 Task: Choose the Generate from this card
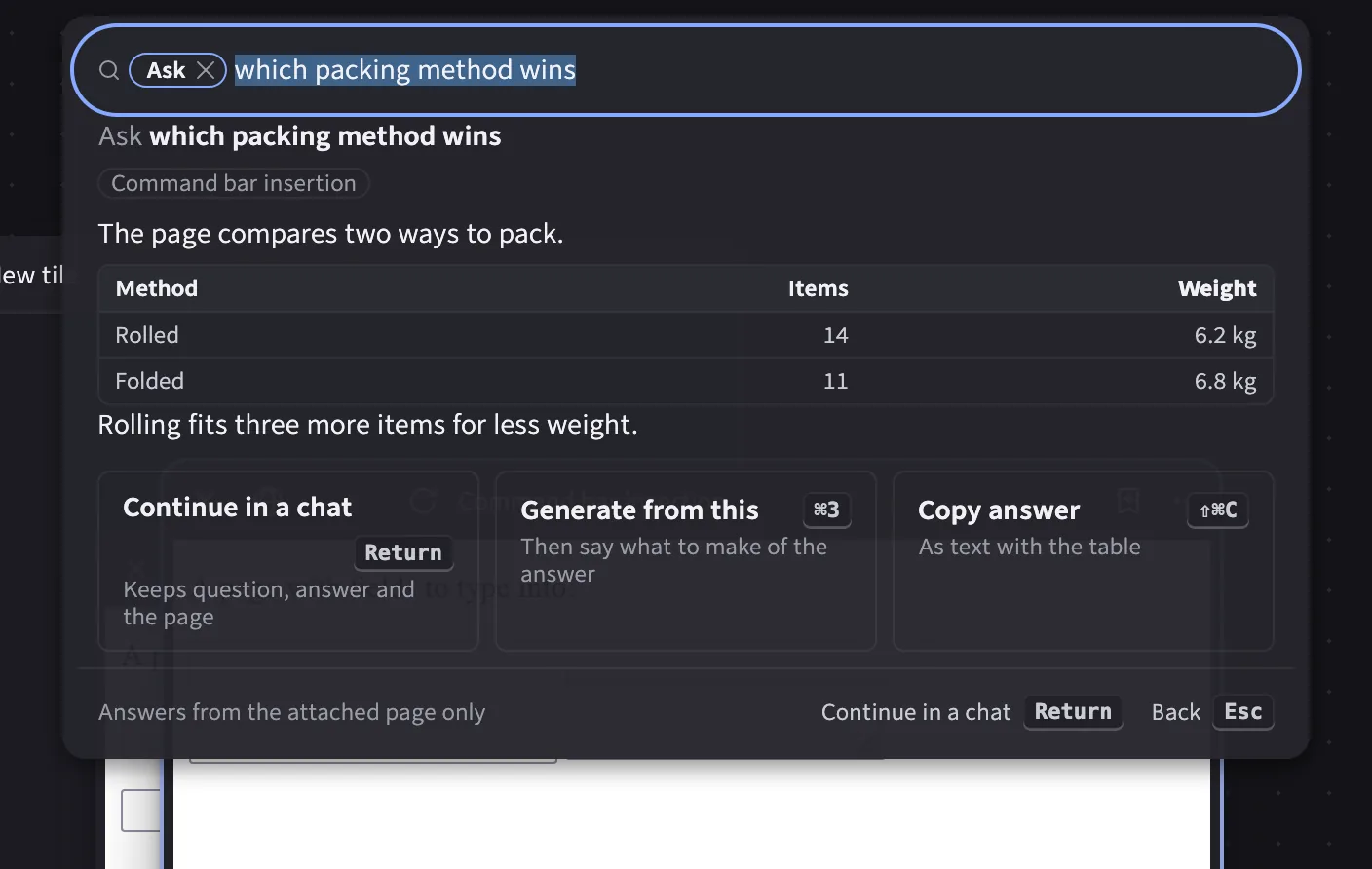coord(686,561)
